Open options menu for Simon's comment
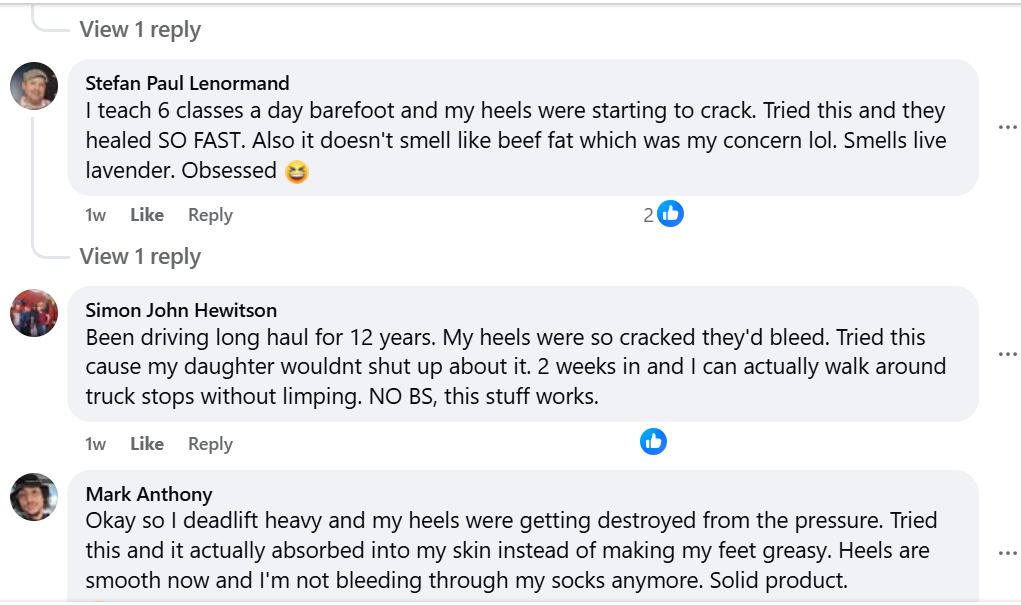This screenshot has width=1021, height=605. [1007, 354]
